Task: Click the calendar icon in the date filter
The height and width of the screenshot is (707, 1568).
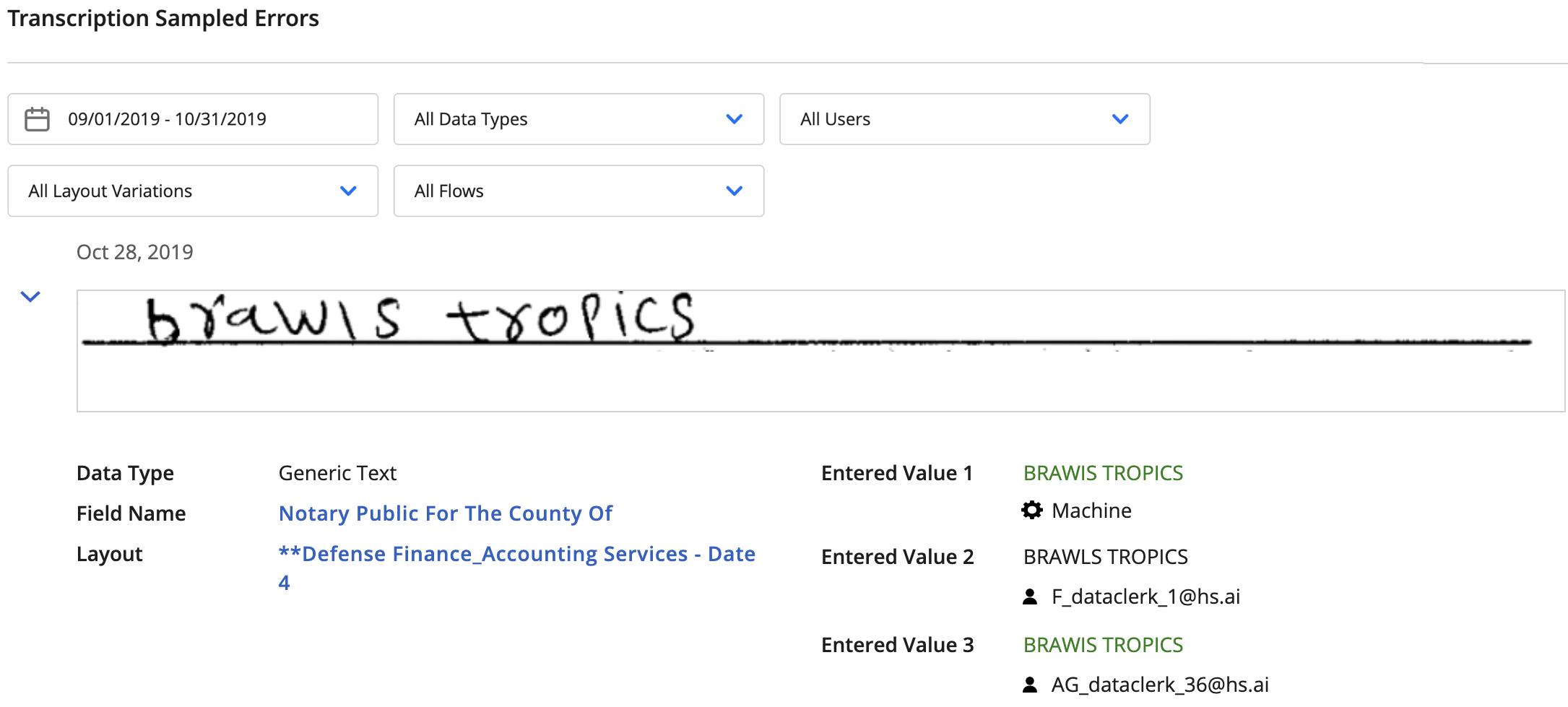Action: tap(37, 119)
